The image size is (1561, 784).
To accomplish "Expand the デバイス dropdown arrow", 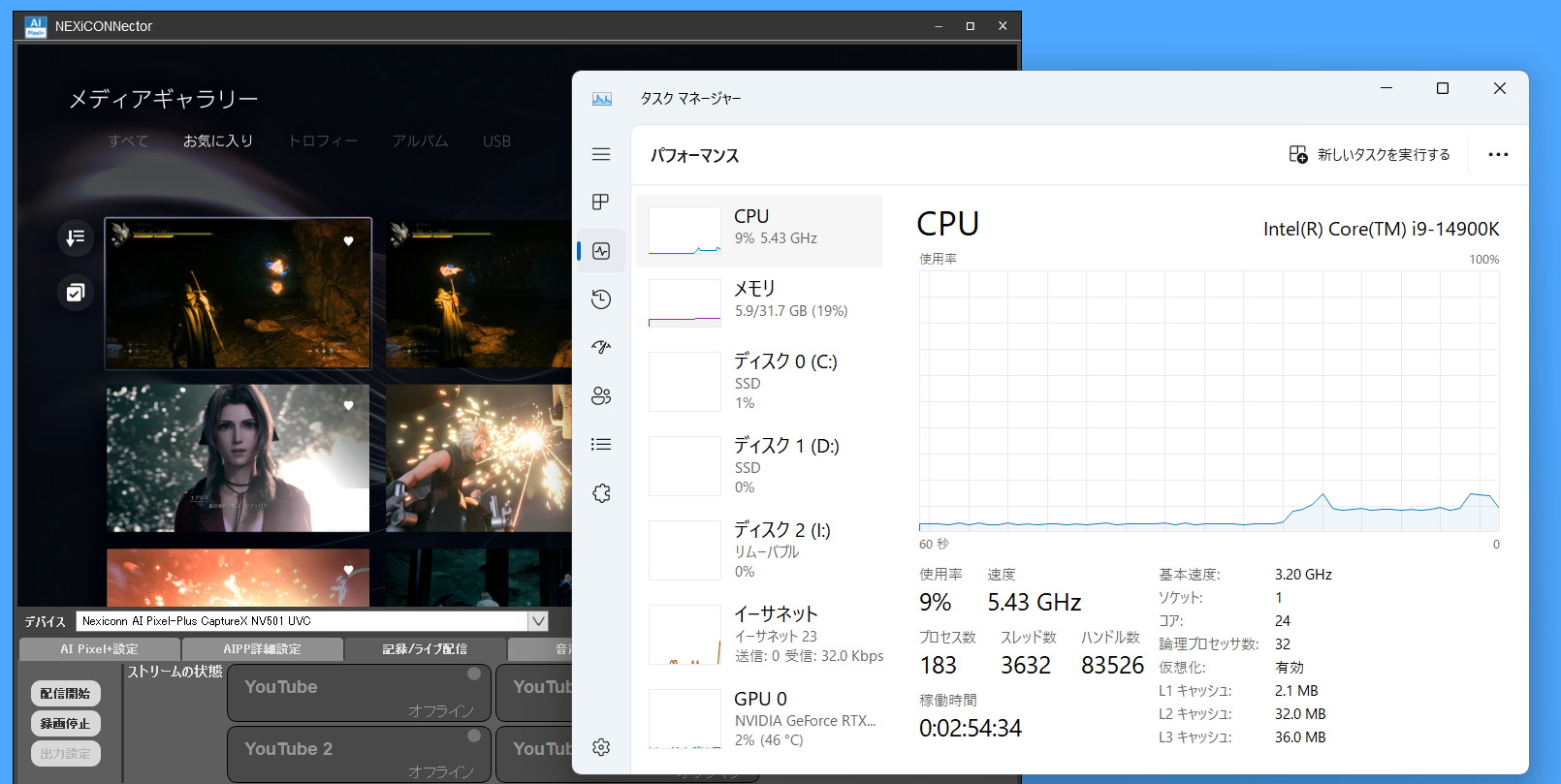I will (538, 621).
